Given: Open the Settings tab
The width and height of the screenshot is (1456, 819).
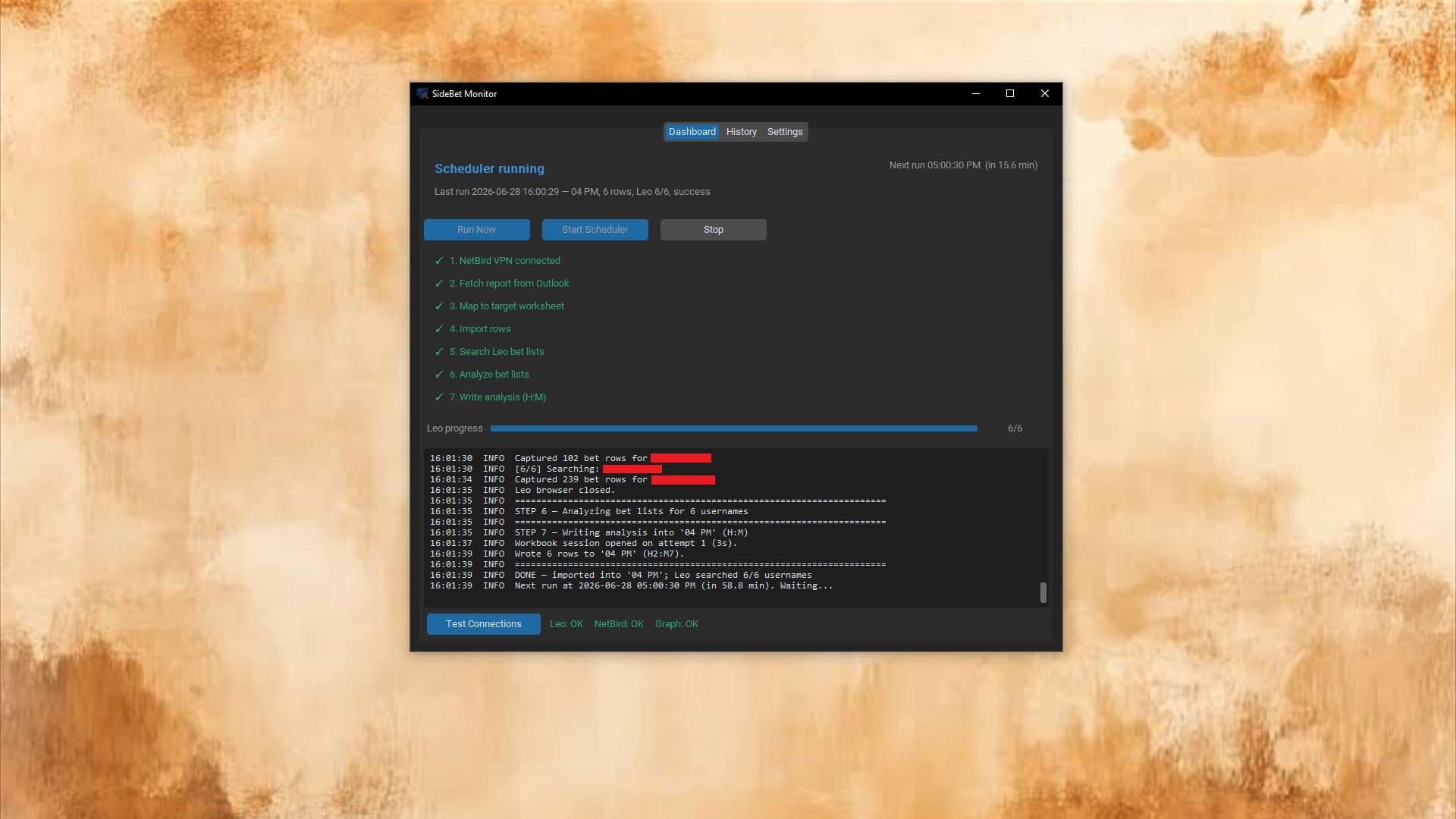Looking at the screenshot, I should (785, 132).
